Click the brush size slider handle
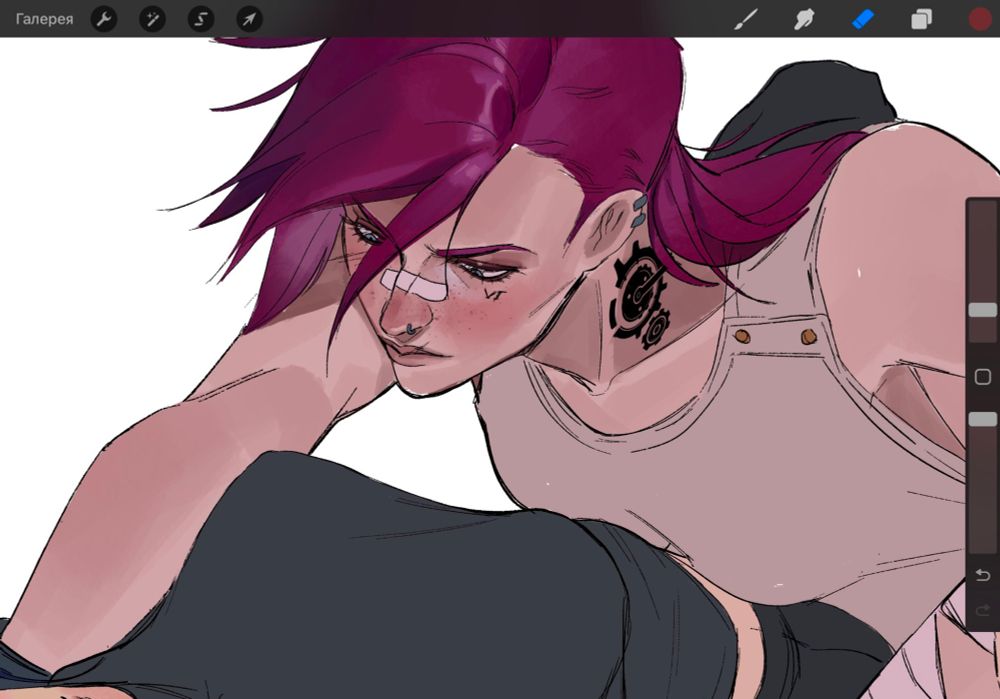Image resolution: width=1000 pixels, height=699 pixels. (x=983, y=310)
